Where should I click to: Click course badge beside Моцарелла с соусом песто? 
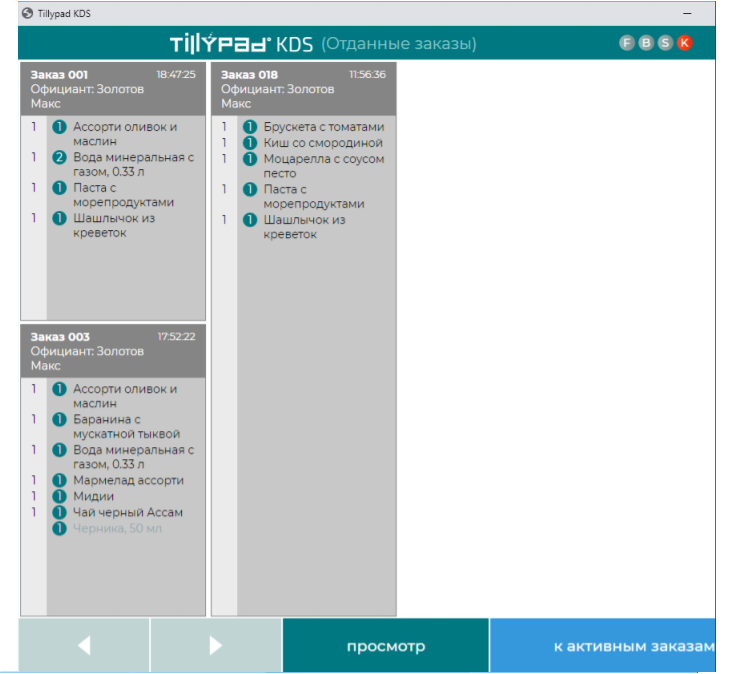[x=250, y=159]
